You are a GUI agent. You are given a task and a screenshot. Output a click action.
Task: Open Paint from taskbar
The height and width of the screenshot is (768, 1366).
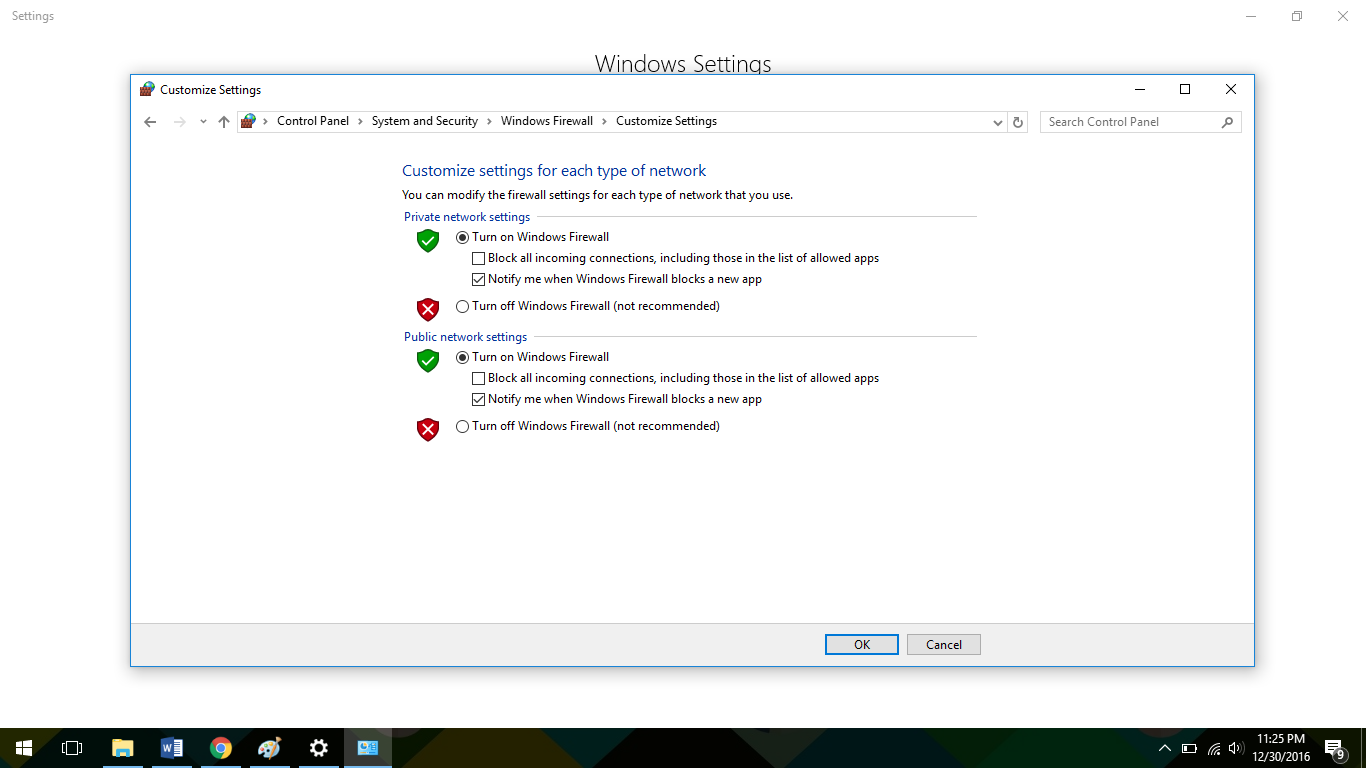pyautogui.click(x=269, y=748)
